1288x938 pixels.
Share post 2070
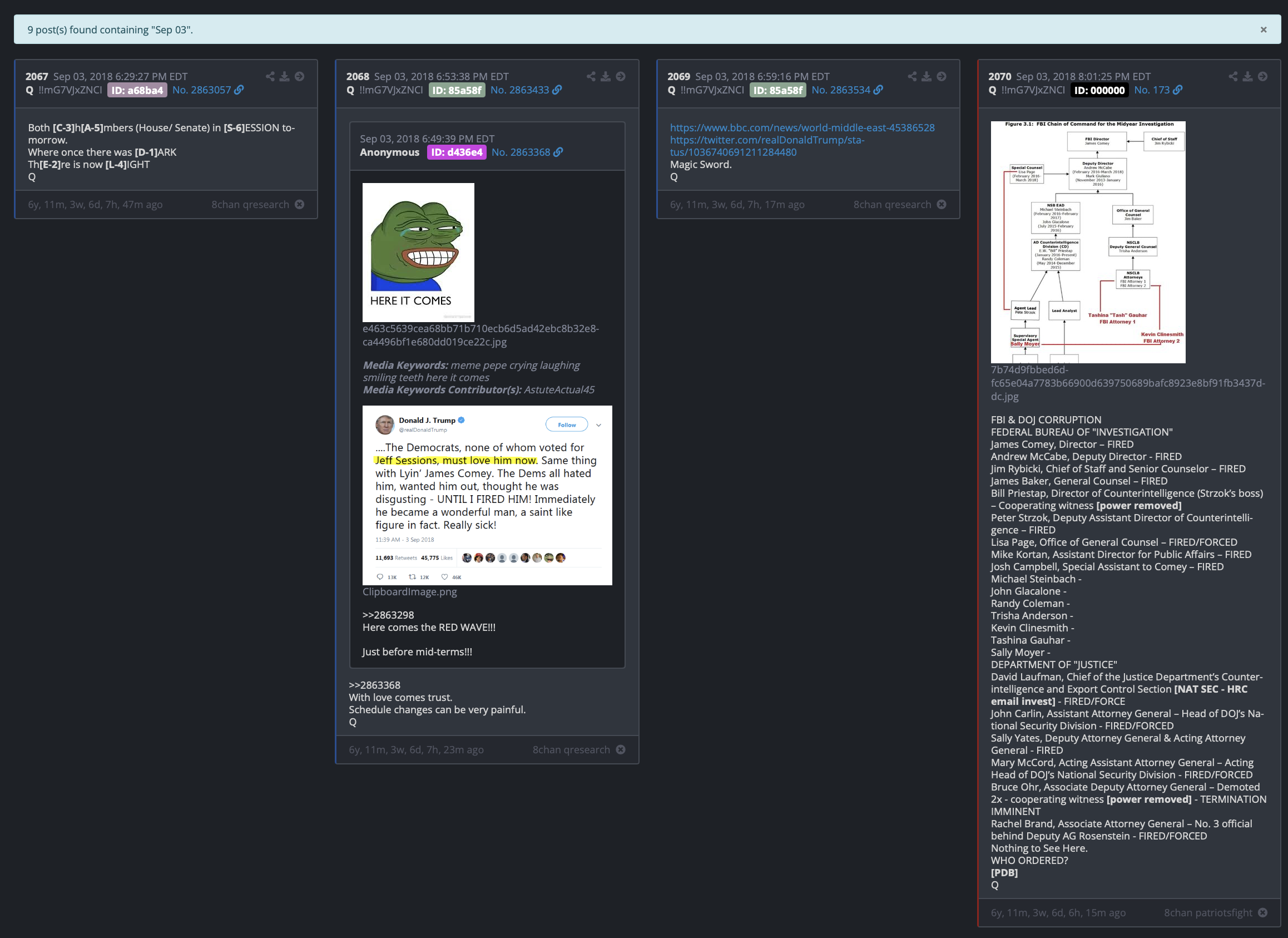(x=1233, y=76)
